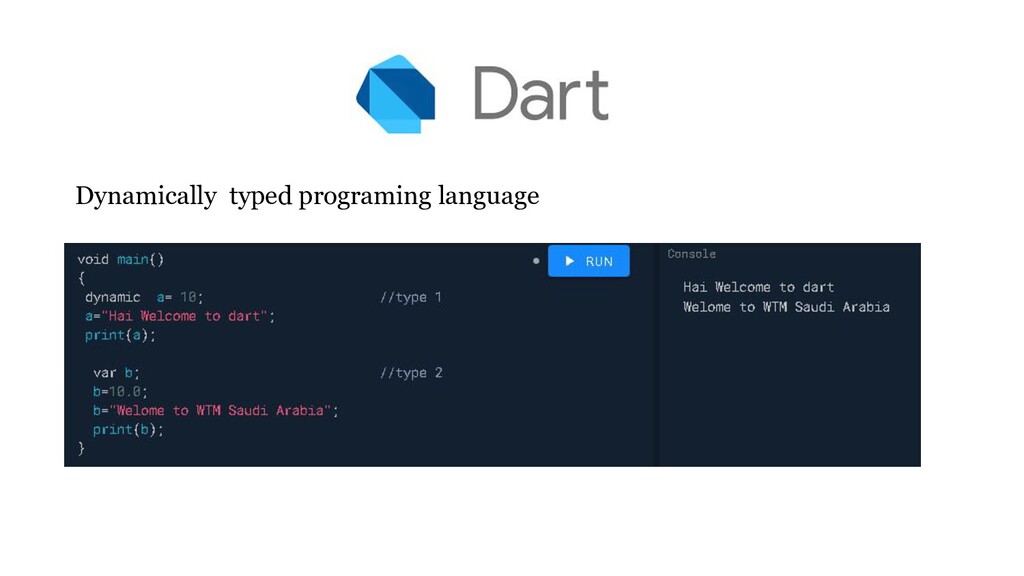Image resolution: width=1024 pixels, height=576 pixels.
Task: Select console output "Welcome to WTM Saudi Arabia"
Action: [x=786, y=307]
